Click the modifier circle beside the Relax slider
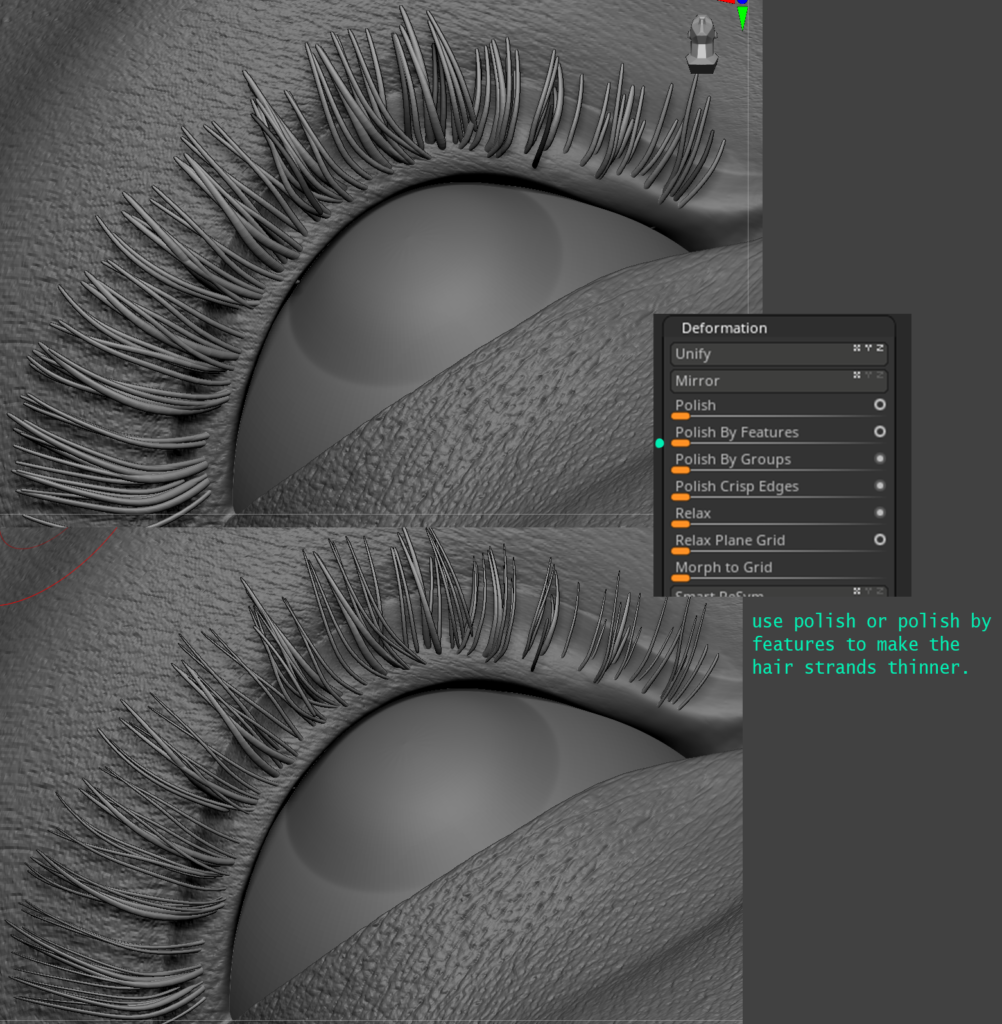 (x=880, y=512)
